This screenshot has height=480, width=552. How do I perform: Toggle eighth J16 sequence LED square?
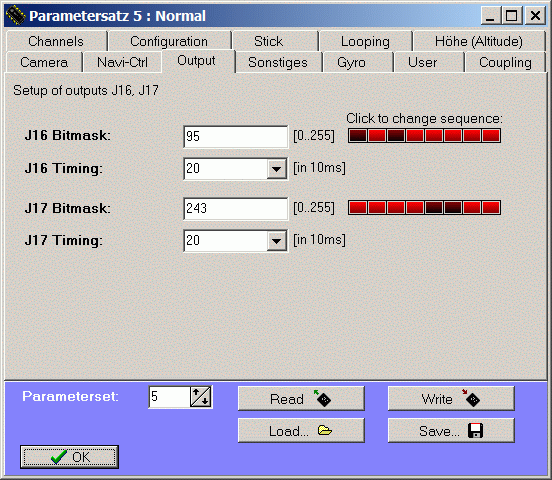pyautogui.click(x=491, y=136)
